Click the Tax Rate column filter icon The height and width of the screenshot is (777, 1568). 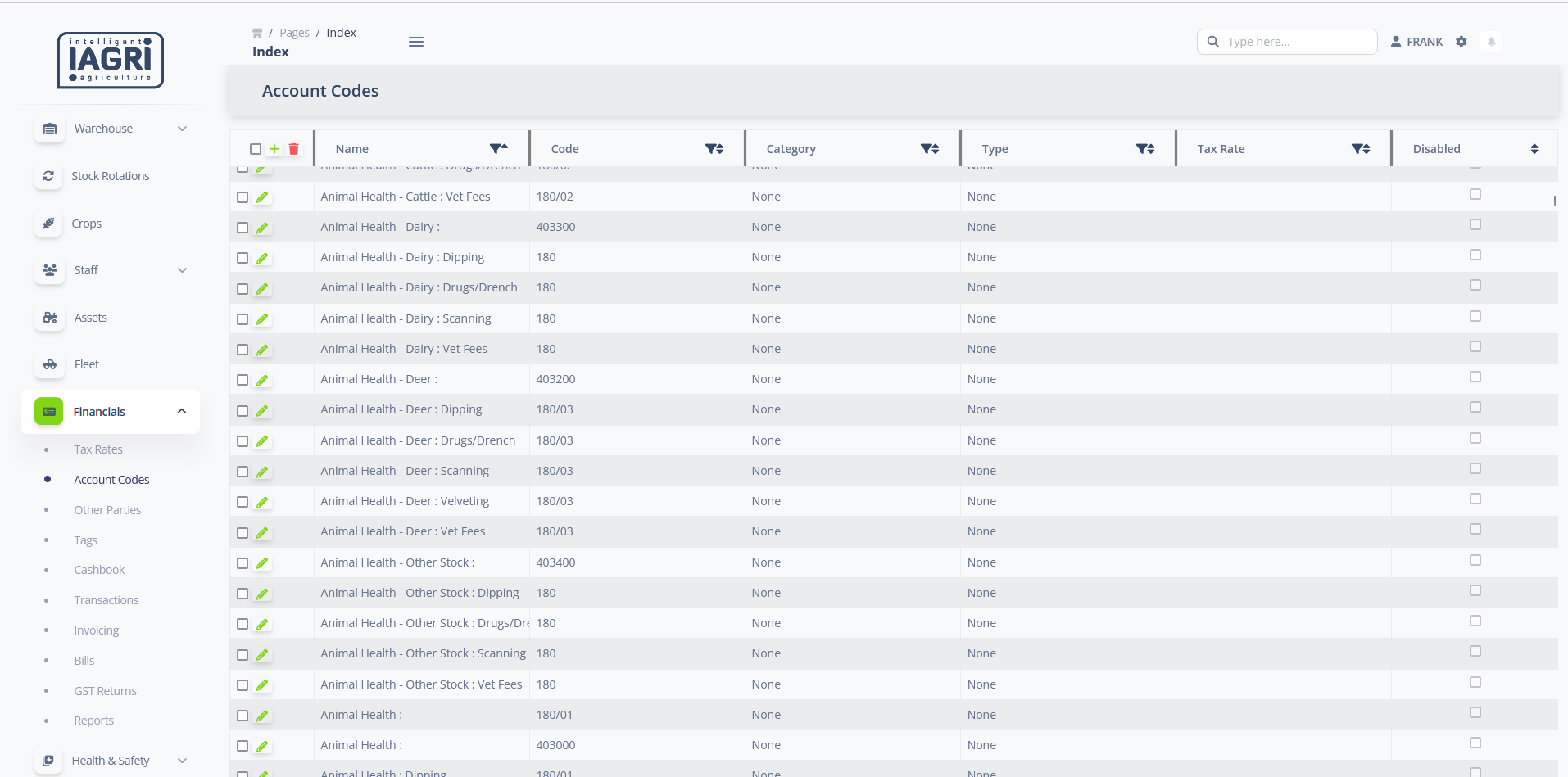pos(1360,149)
